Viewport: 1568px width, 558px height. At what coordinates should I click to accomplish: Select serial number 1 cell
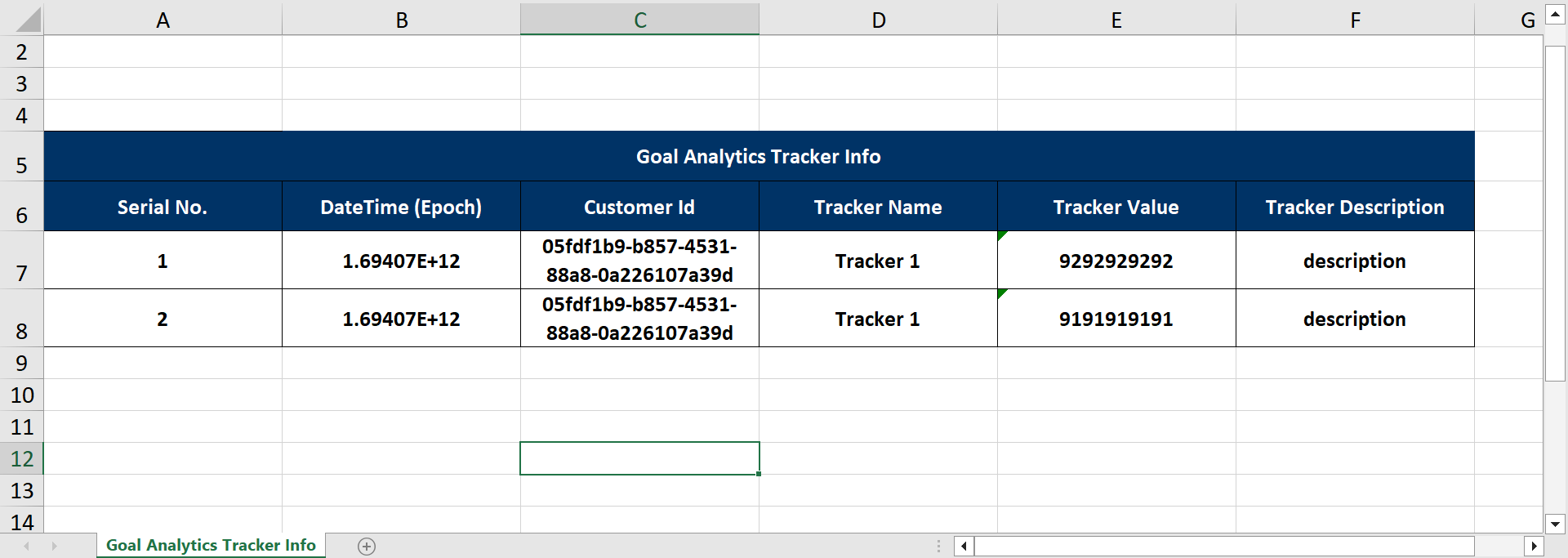tap(163, 261)
